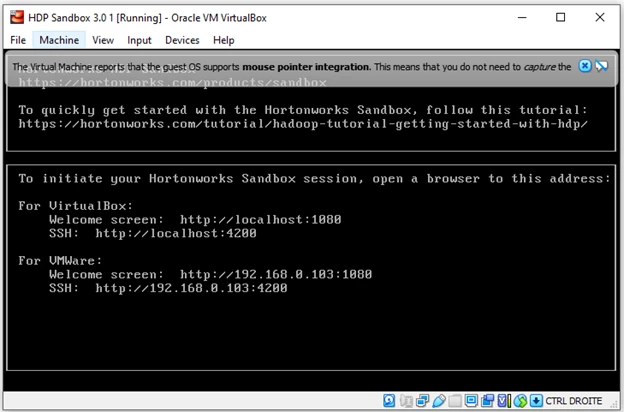Click the CTRL DROITE host key label
Image resolution: width=624 pixels, height=412 pixels.
[573, 400]
